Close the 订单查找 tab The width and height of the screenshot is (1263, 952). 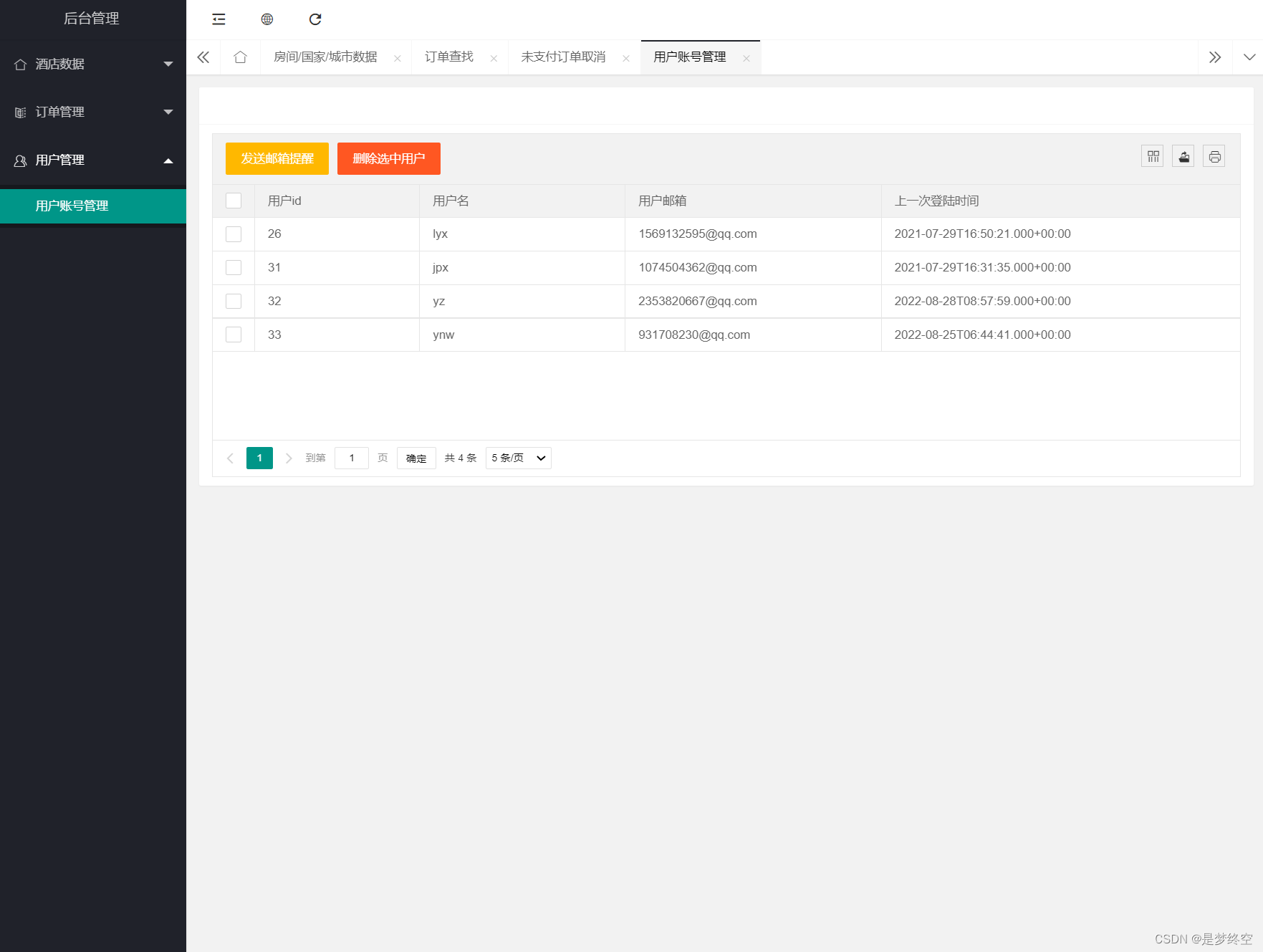click(x=494, y=59)
